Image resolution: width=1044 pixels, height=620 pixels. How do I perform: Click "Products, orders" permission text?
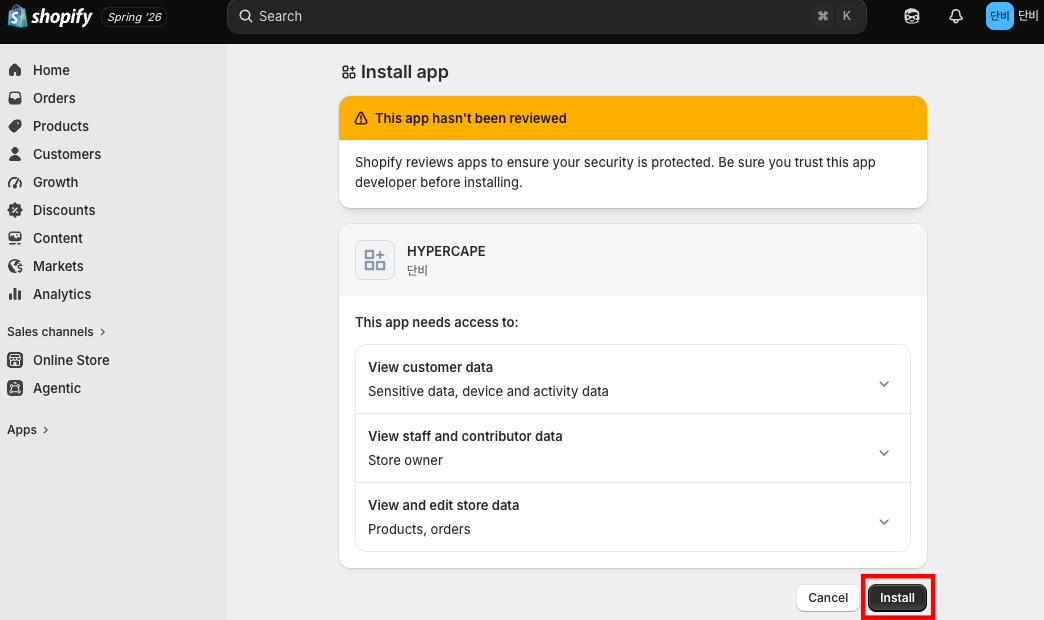[x=419, y=529]
